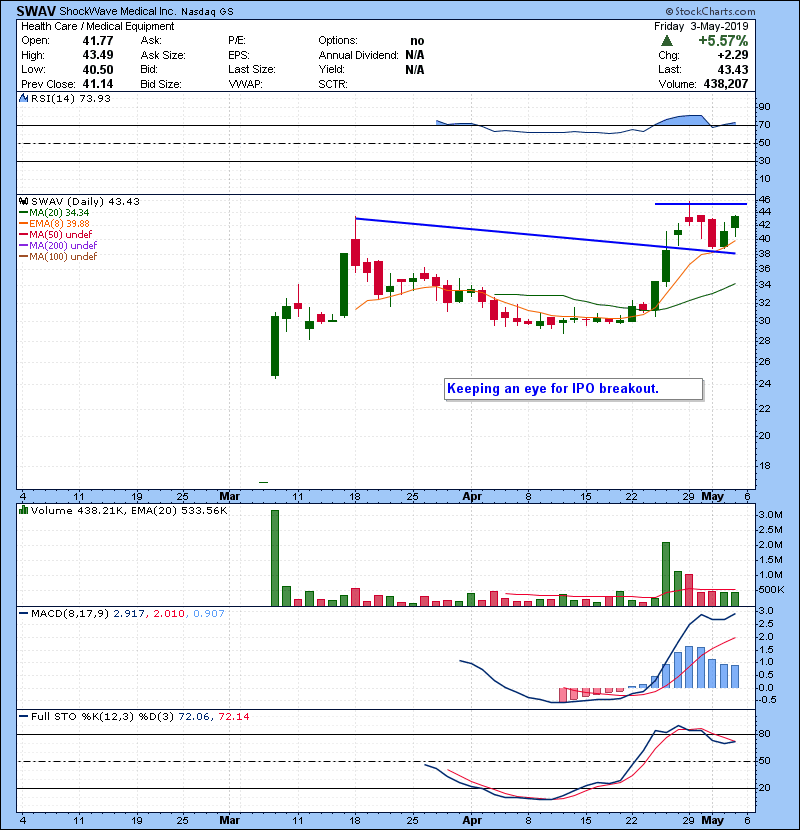Click Health Care / Medical Equipment sector text
This screenshot has width=800, height=830.
97,26
